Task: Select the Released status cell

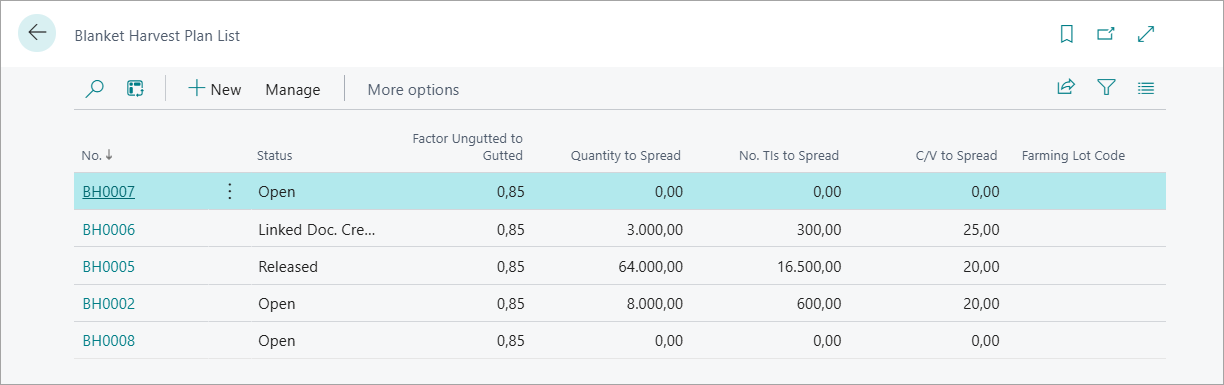Action: coord(288,266)
